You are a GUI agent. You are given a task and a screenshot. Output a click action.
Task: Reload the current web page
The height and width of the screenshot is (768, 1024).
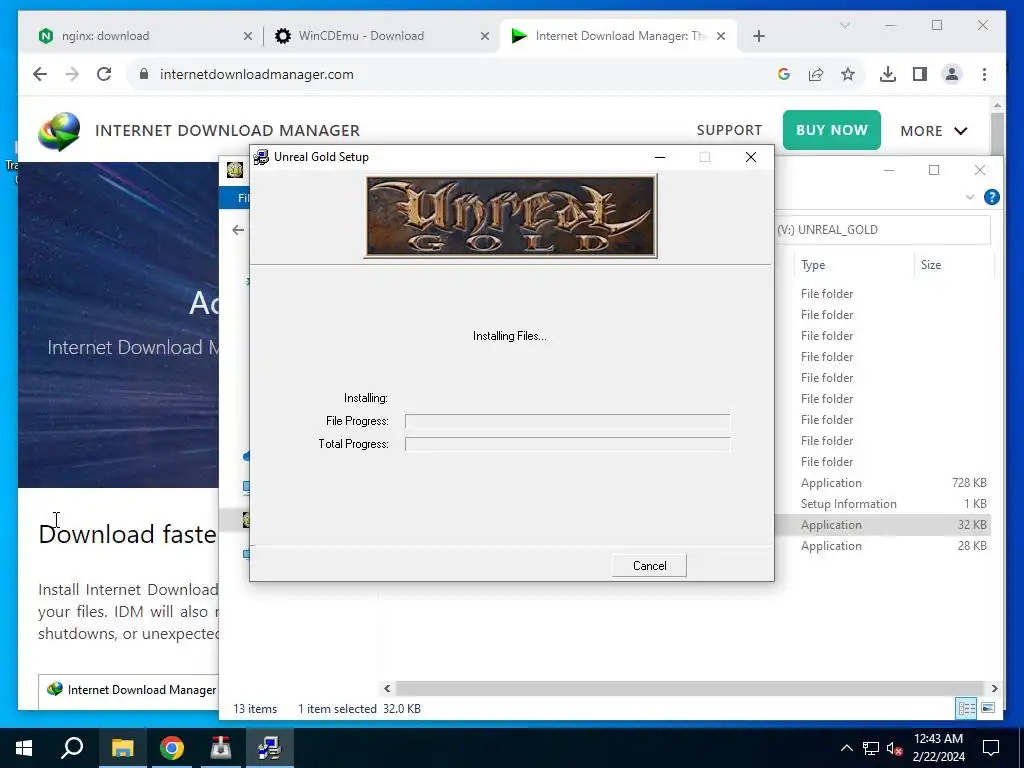[x=104, y=74]
